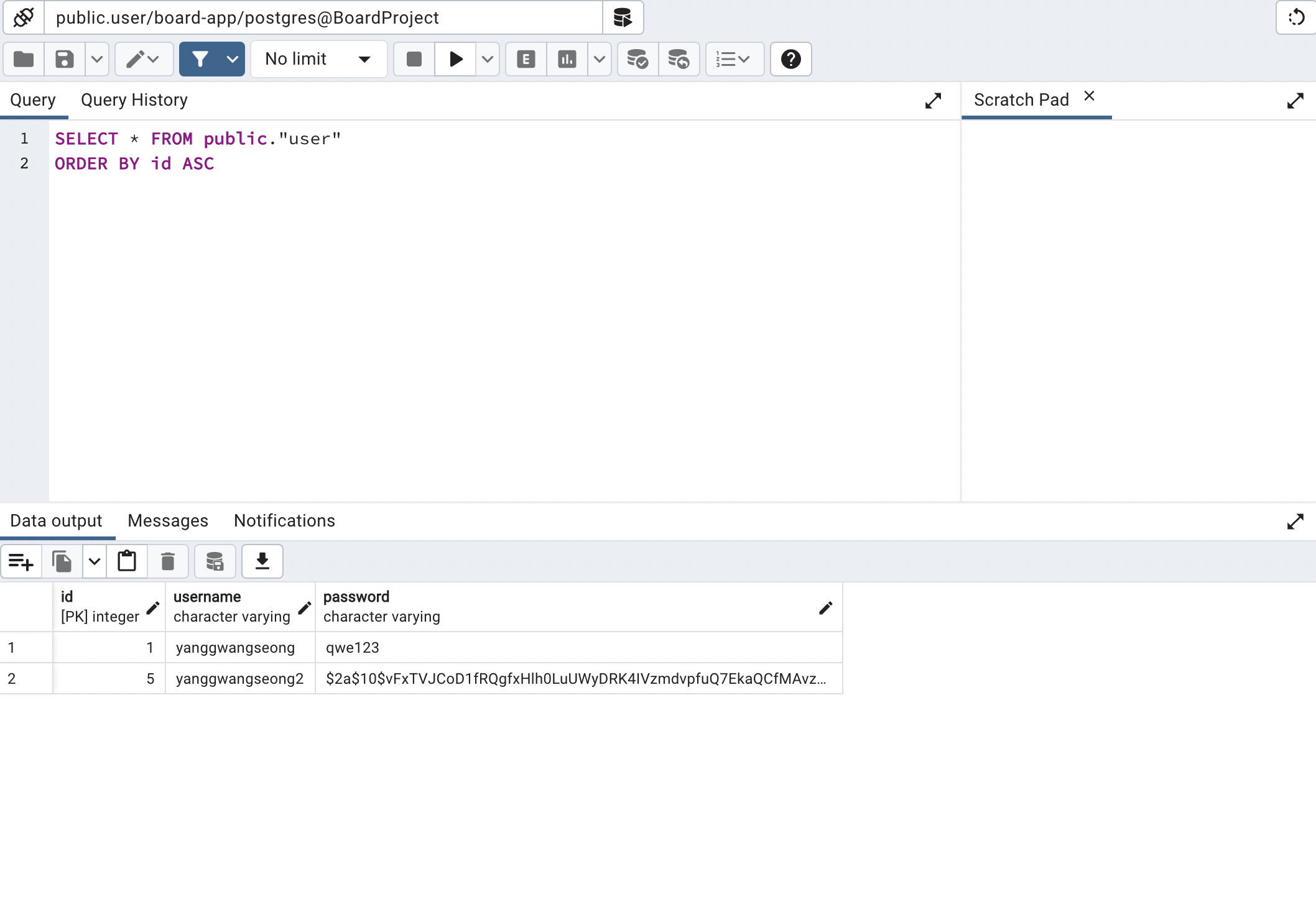Click the Stop query button

point(414,59)
